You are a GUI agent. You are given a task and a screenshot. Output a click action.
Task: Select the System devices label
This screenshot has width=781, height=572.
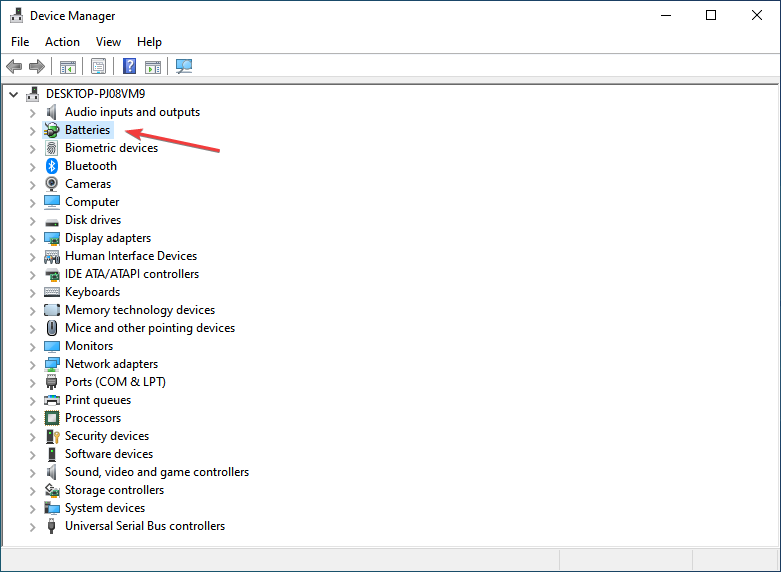coord(105,508)
